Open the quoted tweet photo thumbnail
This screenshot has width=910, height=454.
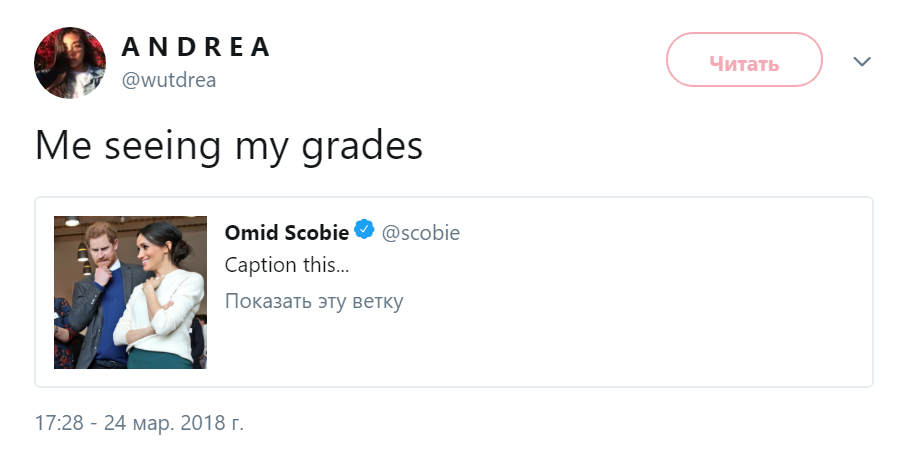[130, 293]
